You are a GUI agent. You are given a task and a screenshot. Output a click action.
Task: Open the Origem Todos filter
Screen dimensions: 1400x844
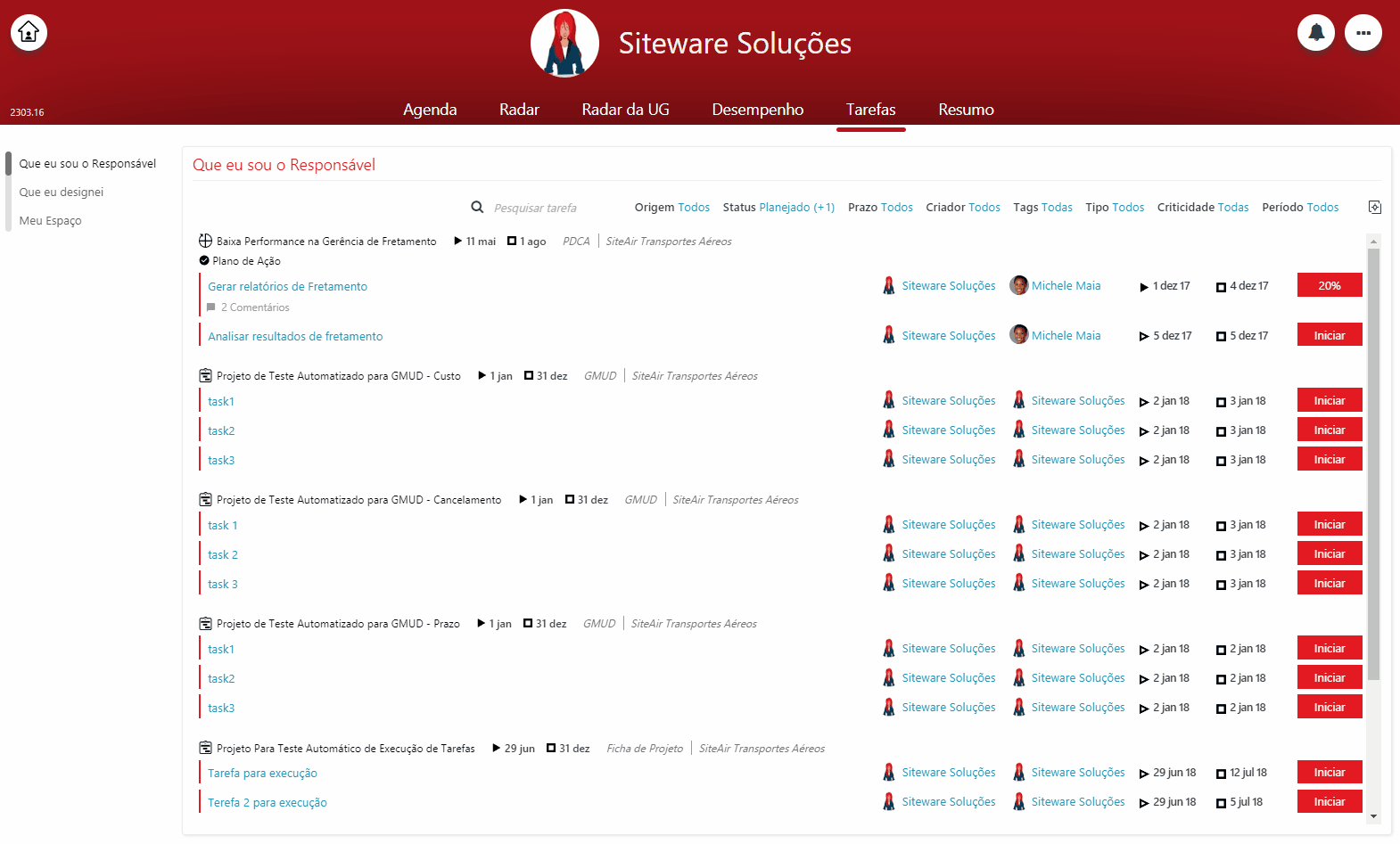click(672, 208)
